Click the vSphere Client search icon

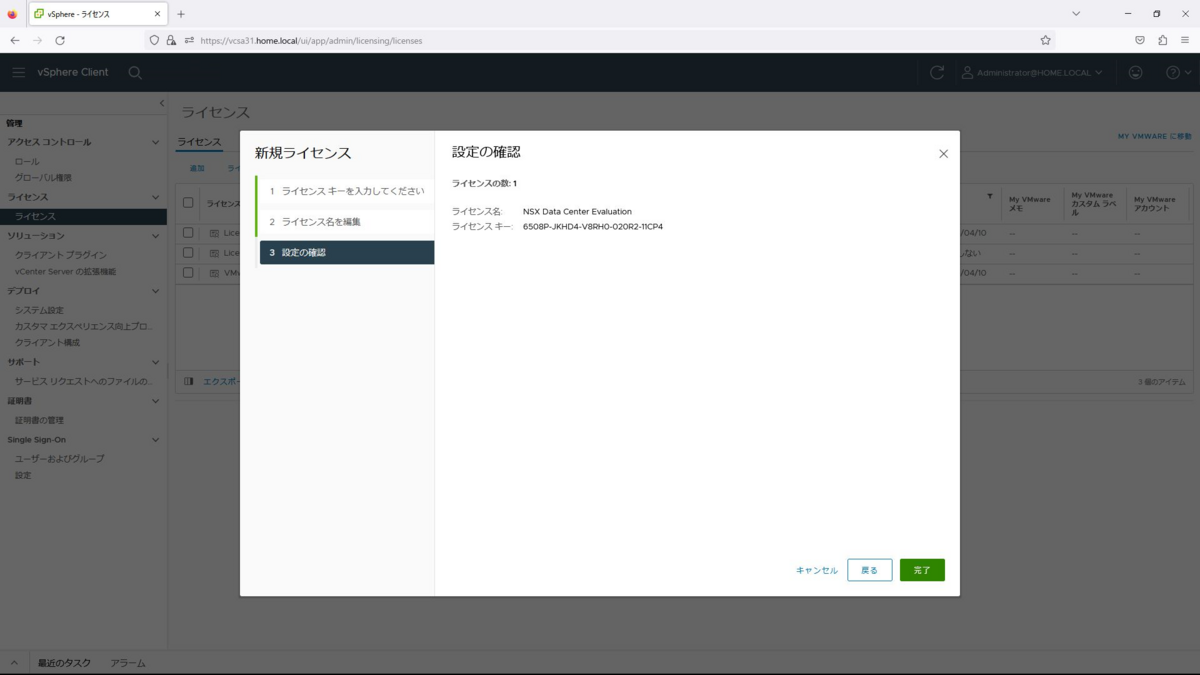[135, 72]
